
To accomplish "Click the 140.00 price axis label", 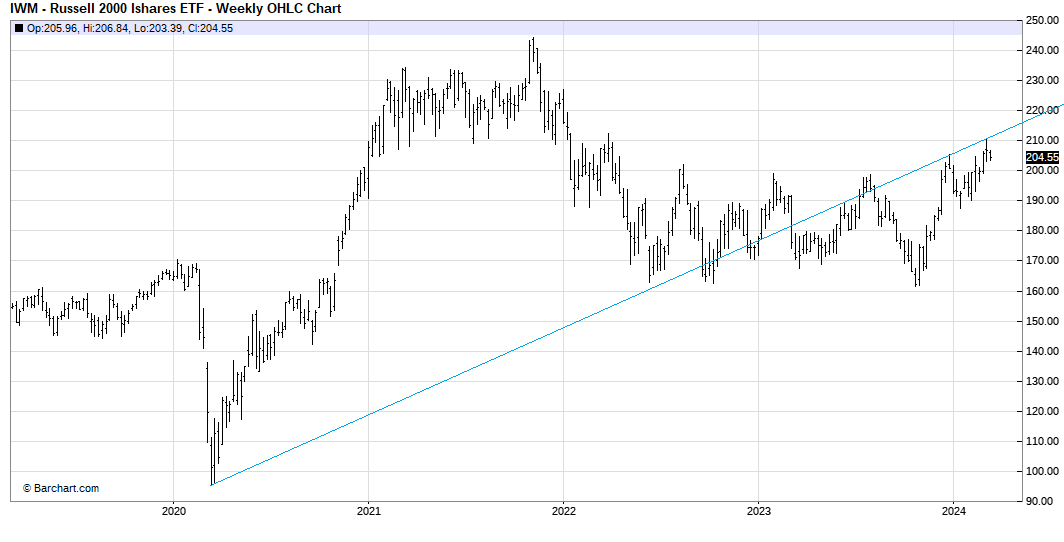I will (1042, 351).
